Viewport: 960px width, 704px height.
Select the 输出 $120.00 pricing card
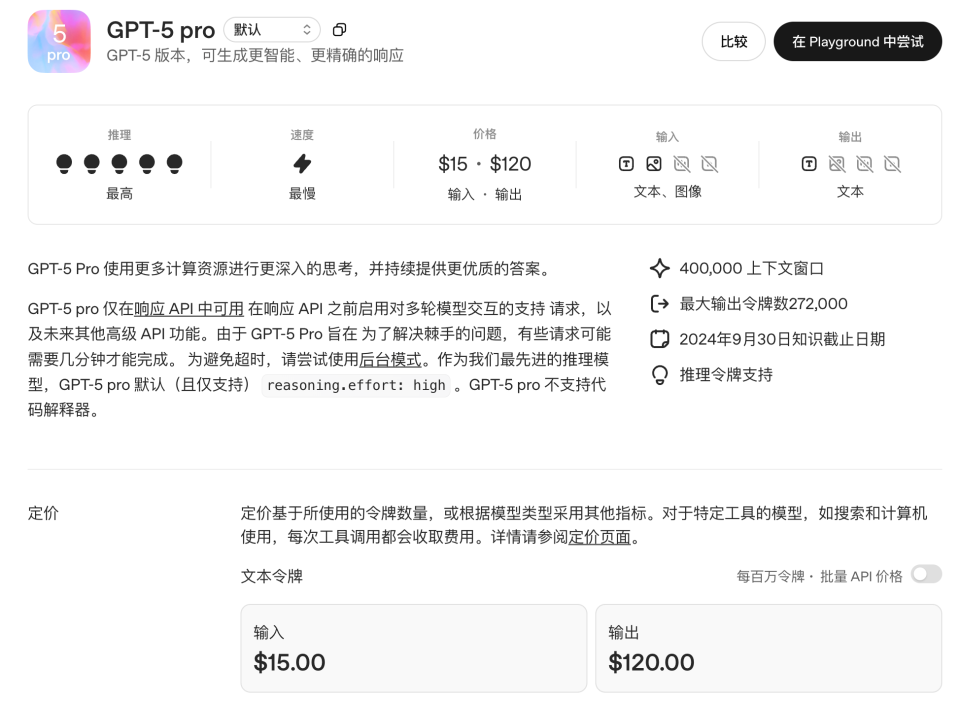pyautogui.click(x=769, y=648)
